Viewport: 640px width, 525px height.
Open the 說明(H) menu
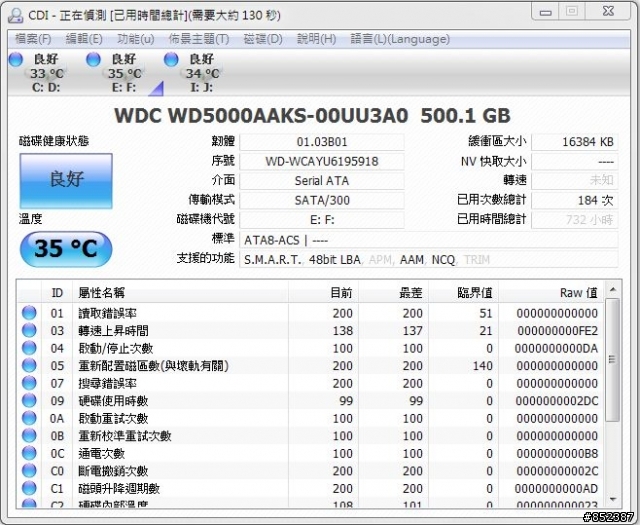pos(317,39)
